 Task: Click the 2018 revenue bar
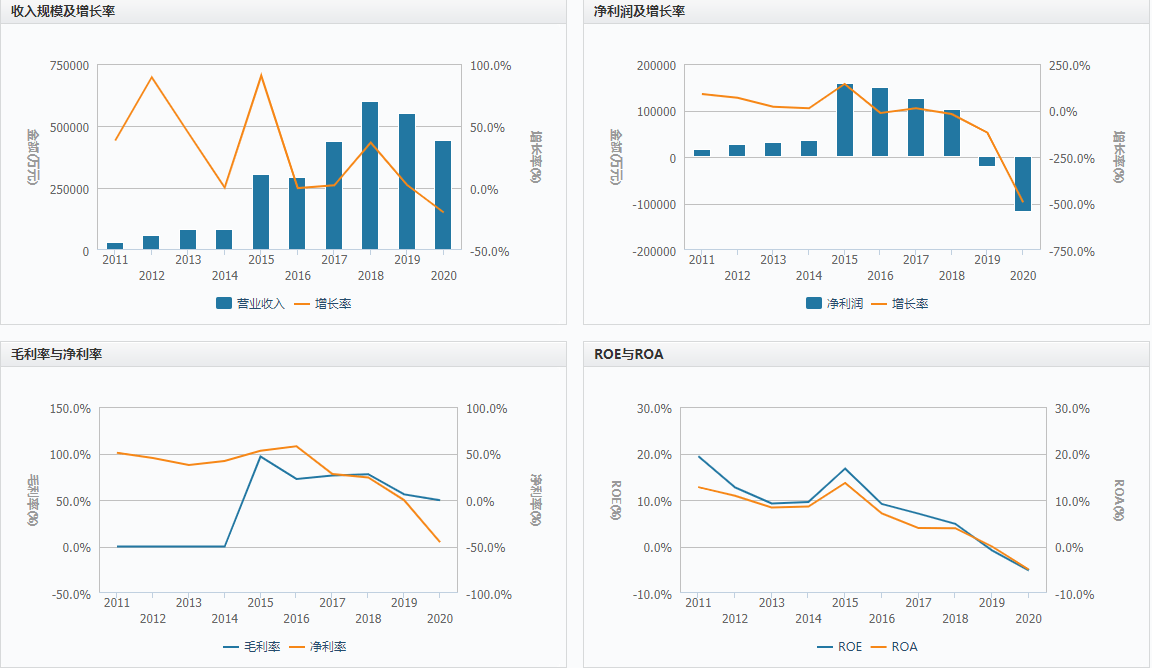[x=370, y=176]
